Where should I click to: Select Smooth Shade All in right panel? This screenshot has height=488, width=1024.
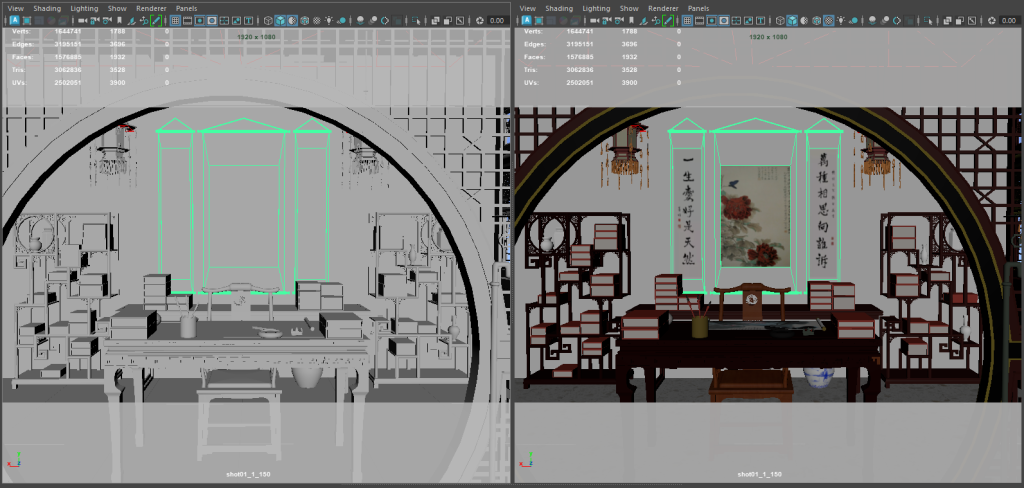point(792,20)
